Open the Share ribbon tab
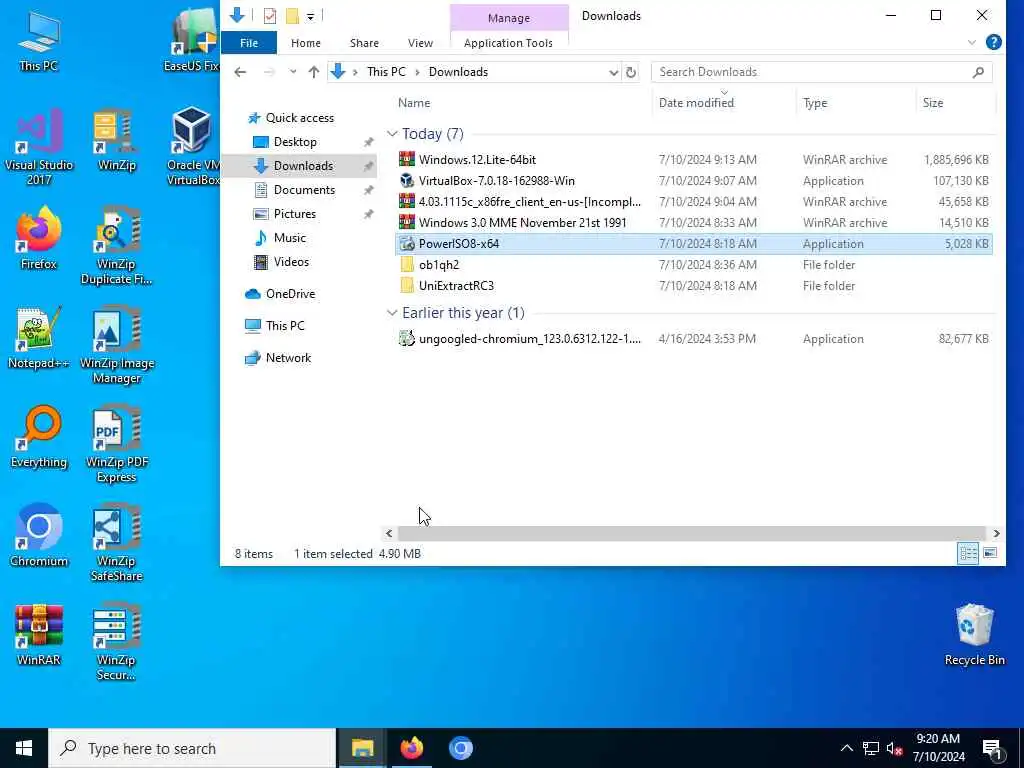 pos(364,43)
